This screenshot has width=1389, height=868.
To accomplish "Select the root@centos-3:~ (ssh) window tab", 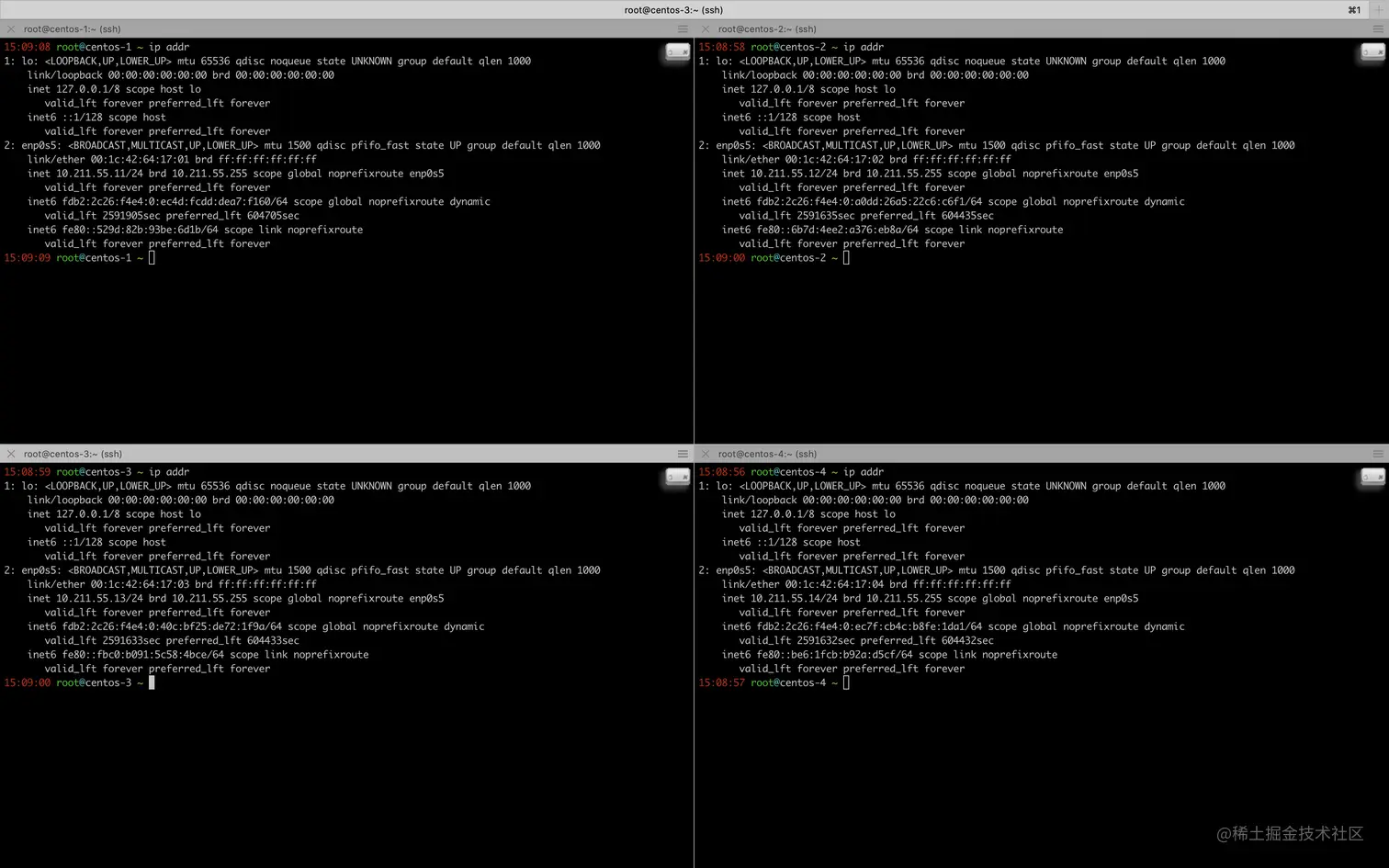I will click(673, 10).
